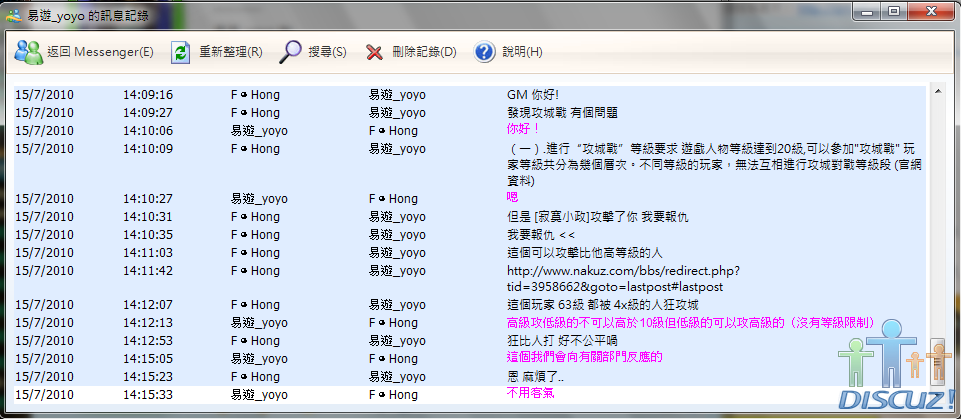Viewport: 961px width, 419px height.
Task: Click the green refresh arrows icon
Action: [181, 53]
